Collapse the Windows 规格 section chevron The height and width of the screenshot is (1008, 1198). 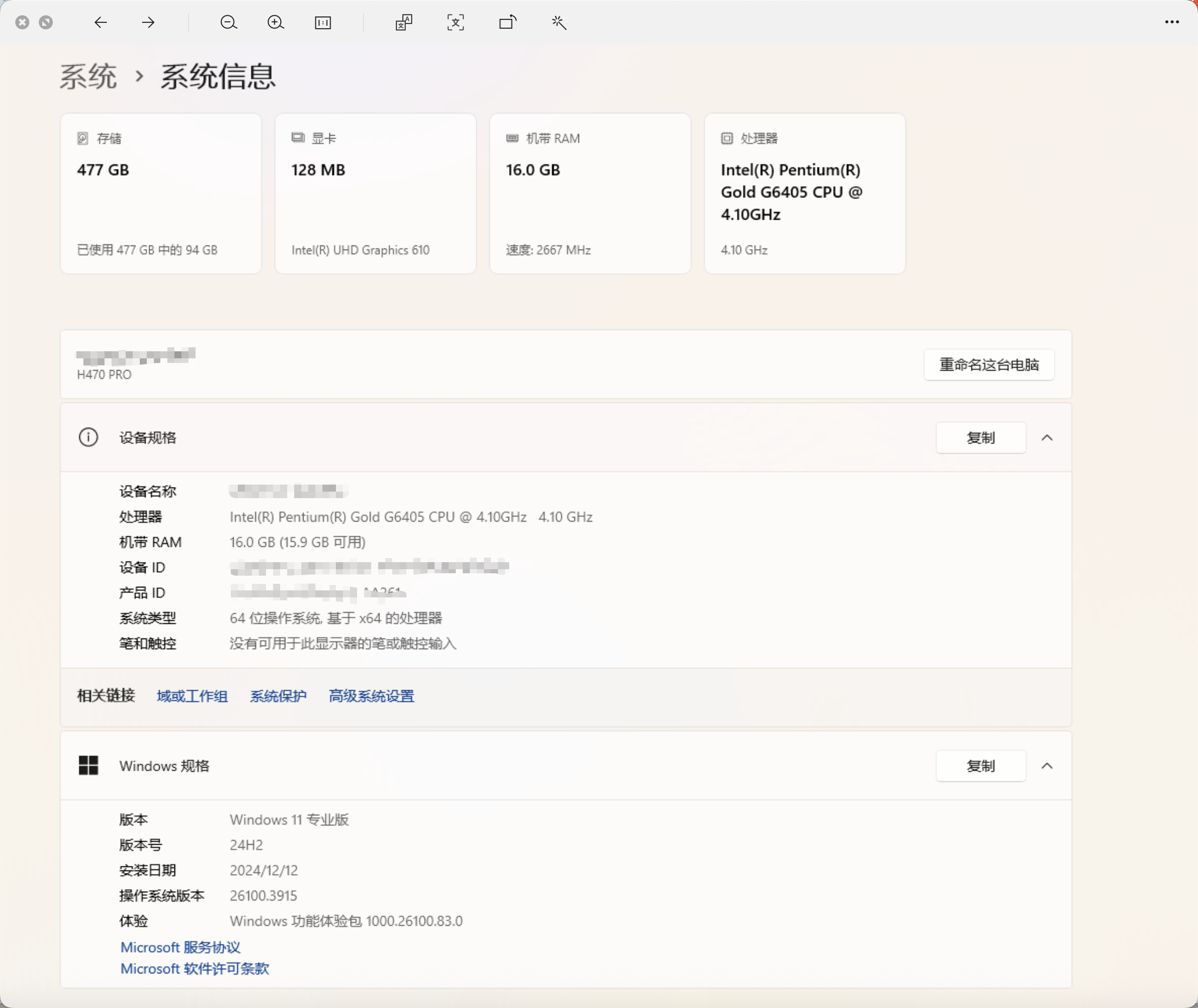click(x=1047, y=766)
